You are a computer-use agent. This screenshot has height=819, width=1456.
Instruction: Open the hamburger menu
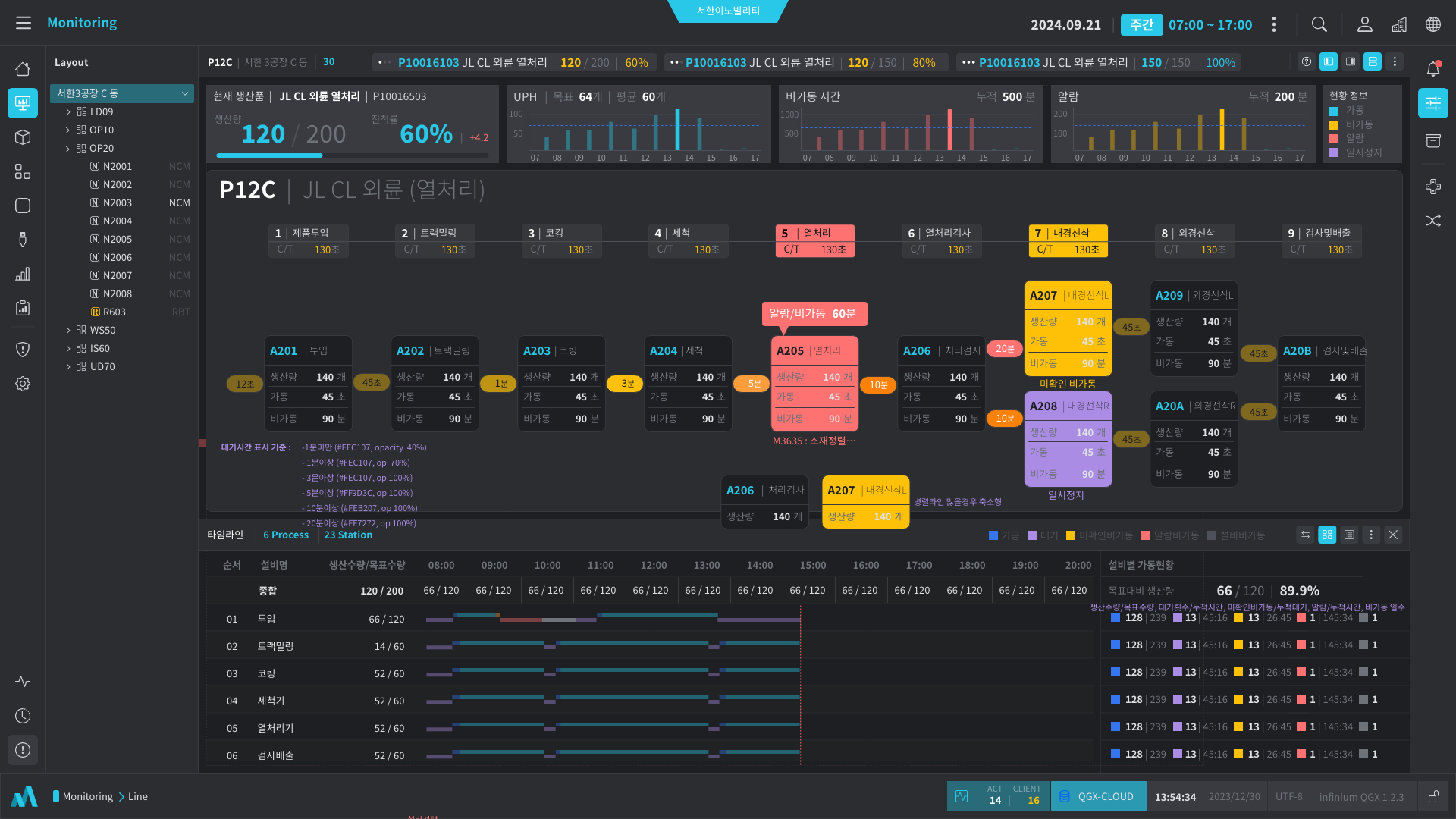(24, 23)
